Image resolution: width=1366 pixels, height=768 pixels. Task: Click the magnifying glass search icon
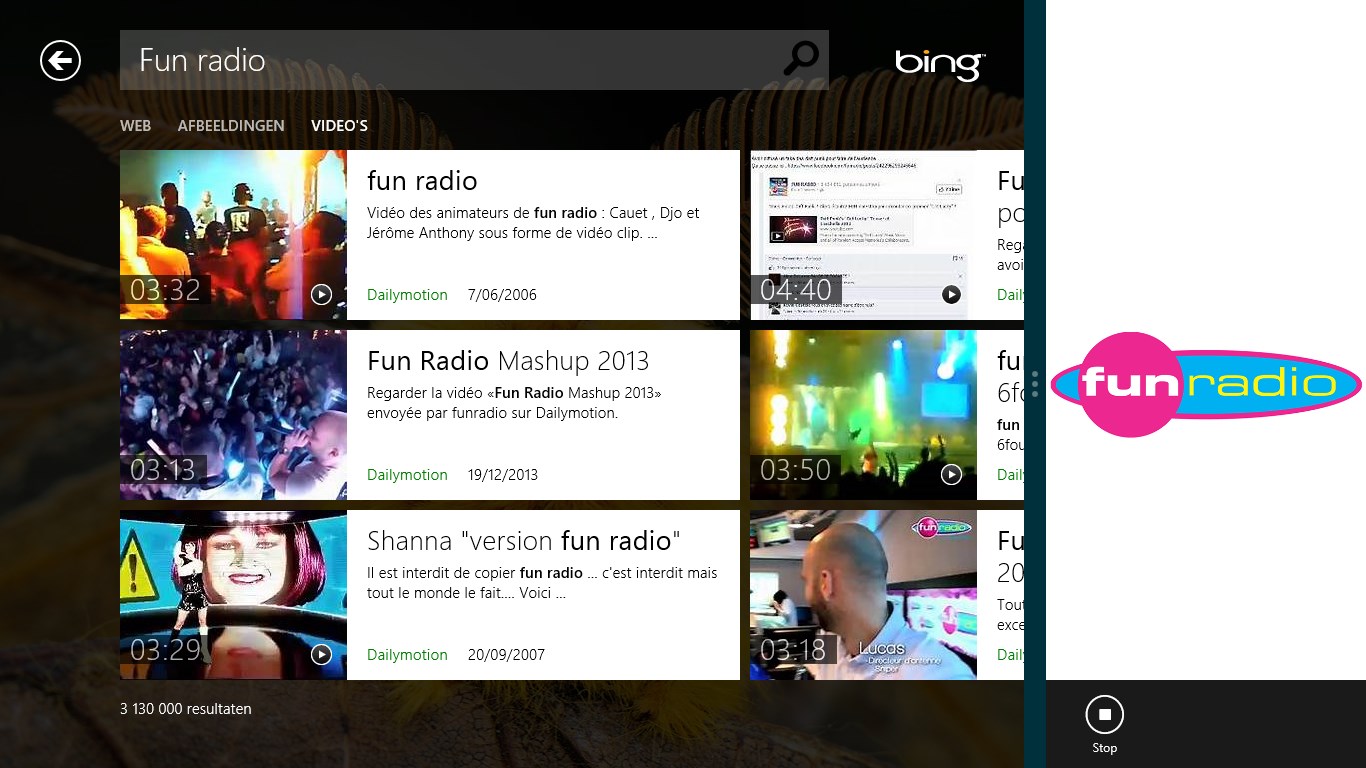pos(800,59)
